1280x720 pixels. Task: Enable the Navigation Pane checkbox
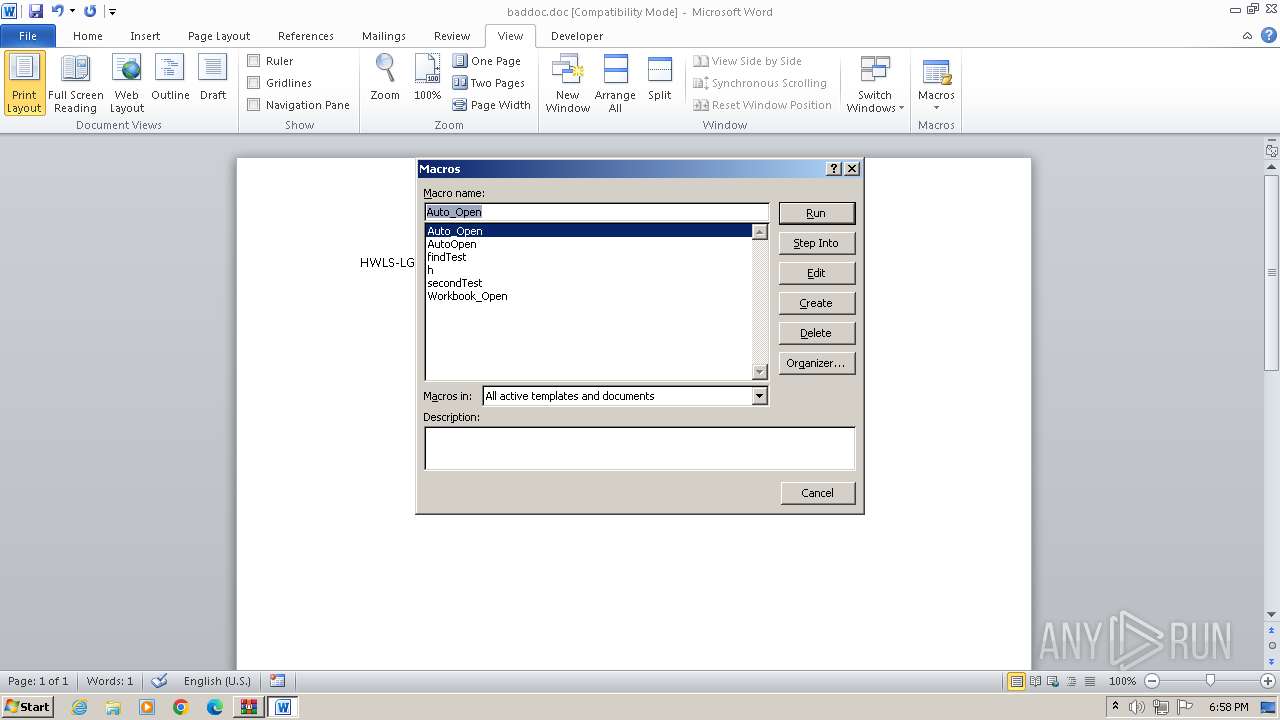[x=254, y=105]
